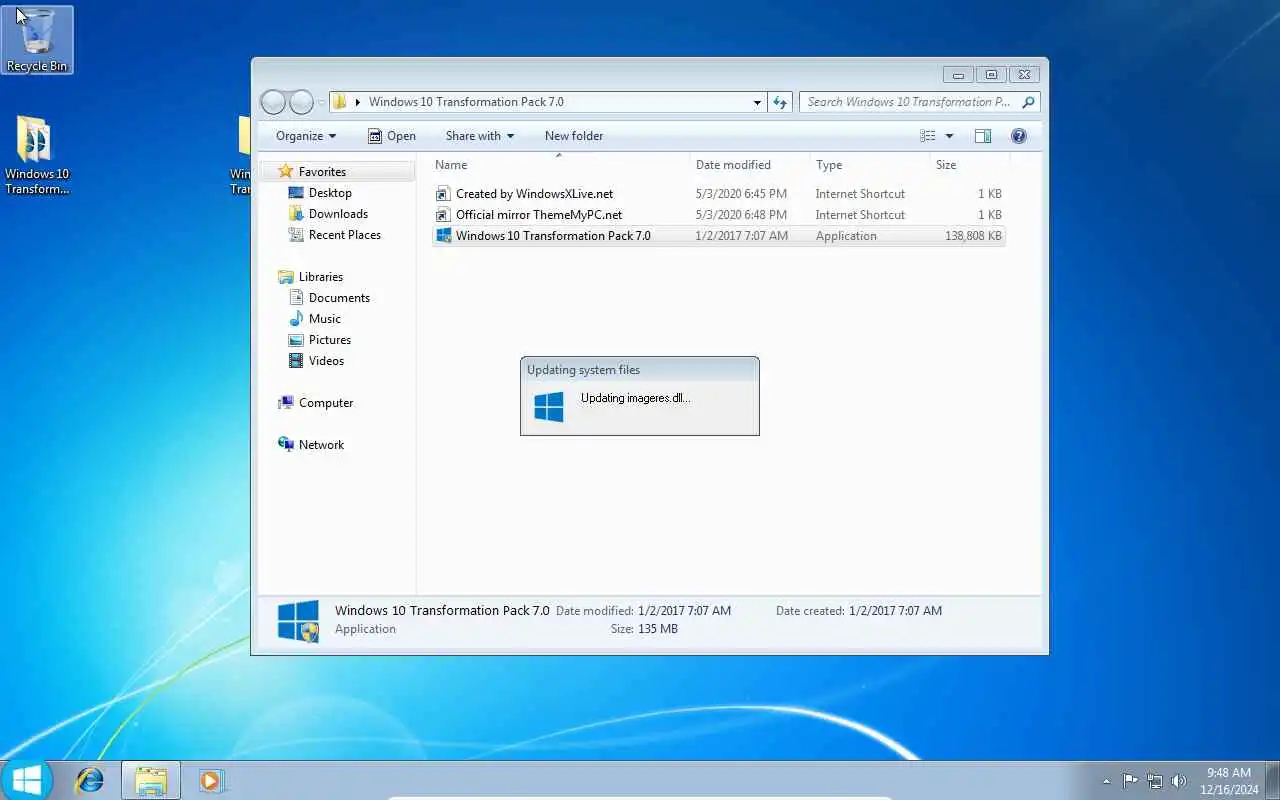Viewport: 1280px width, 800px height.
Task: Select Created by WindowsXLive.net shortcut icon
Action: pos(444,194)
